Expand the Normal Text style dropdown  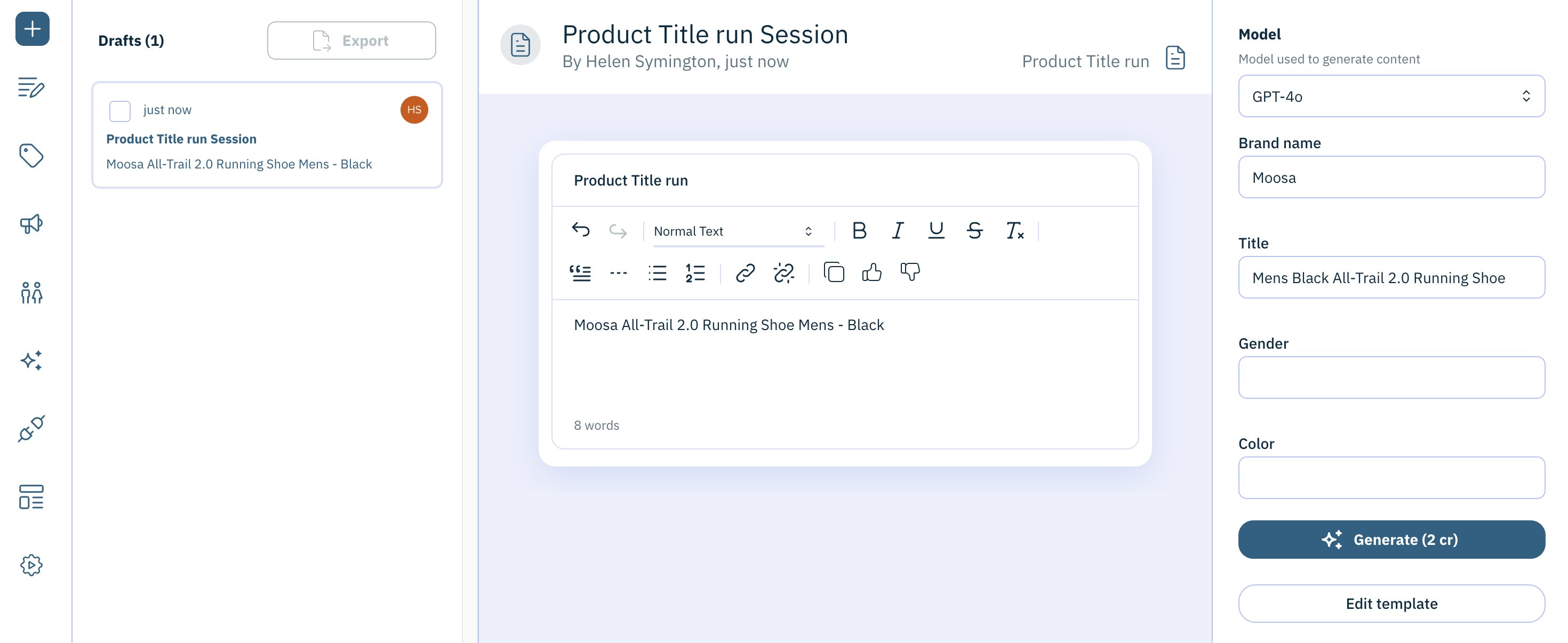pyautogui.click(x=734, y=229)
